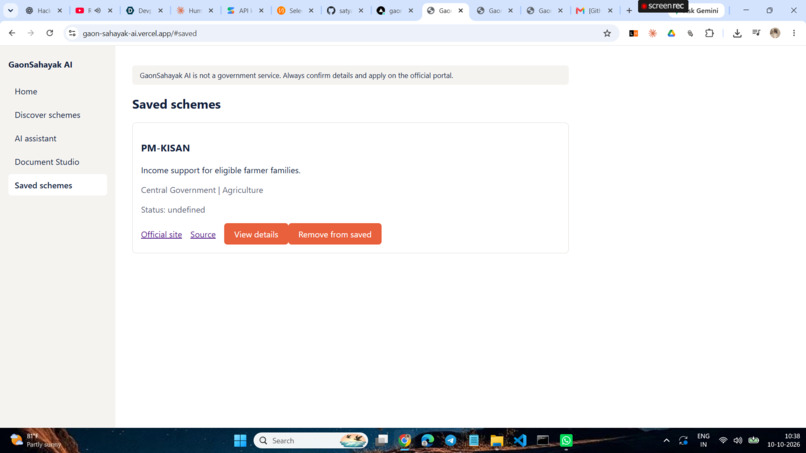Click the Windows taskbar Search box
Screen dimensions: 806x453
pos(310,441)
